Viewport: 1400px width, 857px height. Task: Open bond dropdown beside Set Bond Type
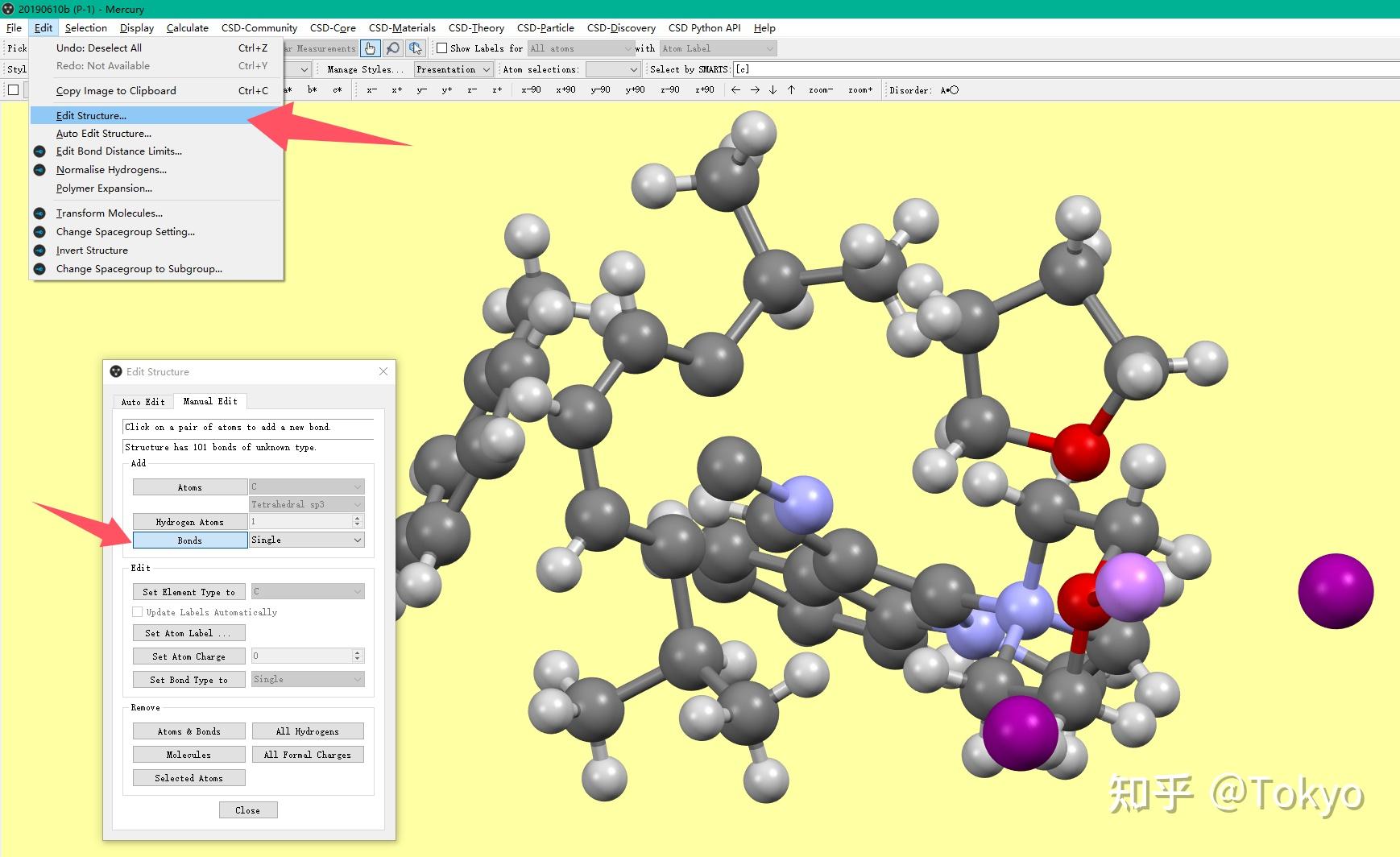point(308,679)
